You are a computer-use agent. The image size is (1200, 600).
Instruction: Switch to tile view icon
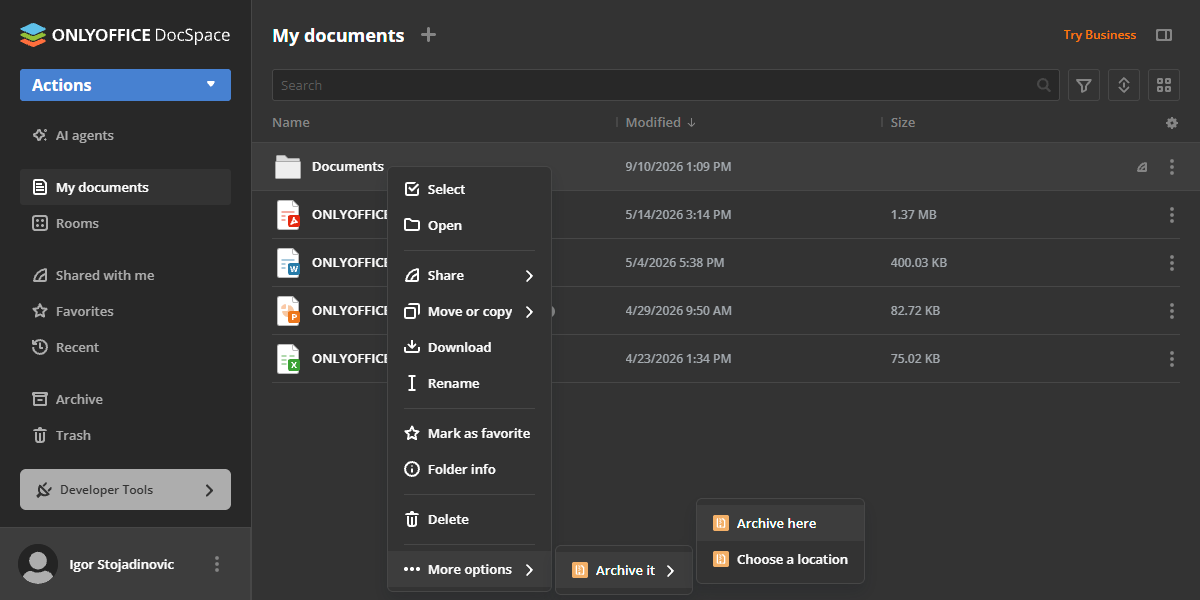1163,85
